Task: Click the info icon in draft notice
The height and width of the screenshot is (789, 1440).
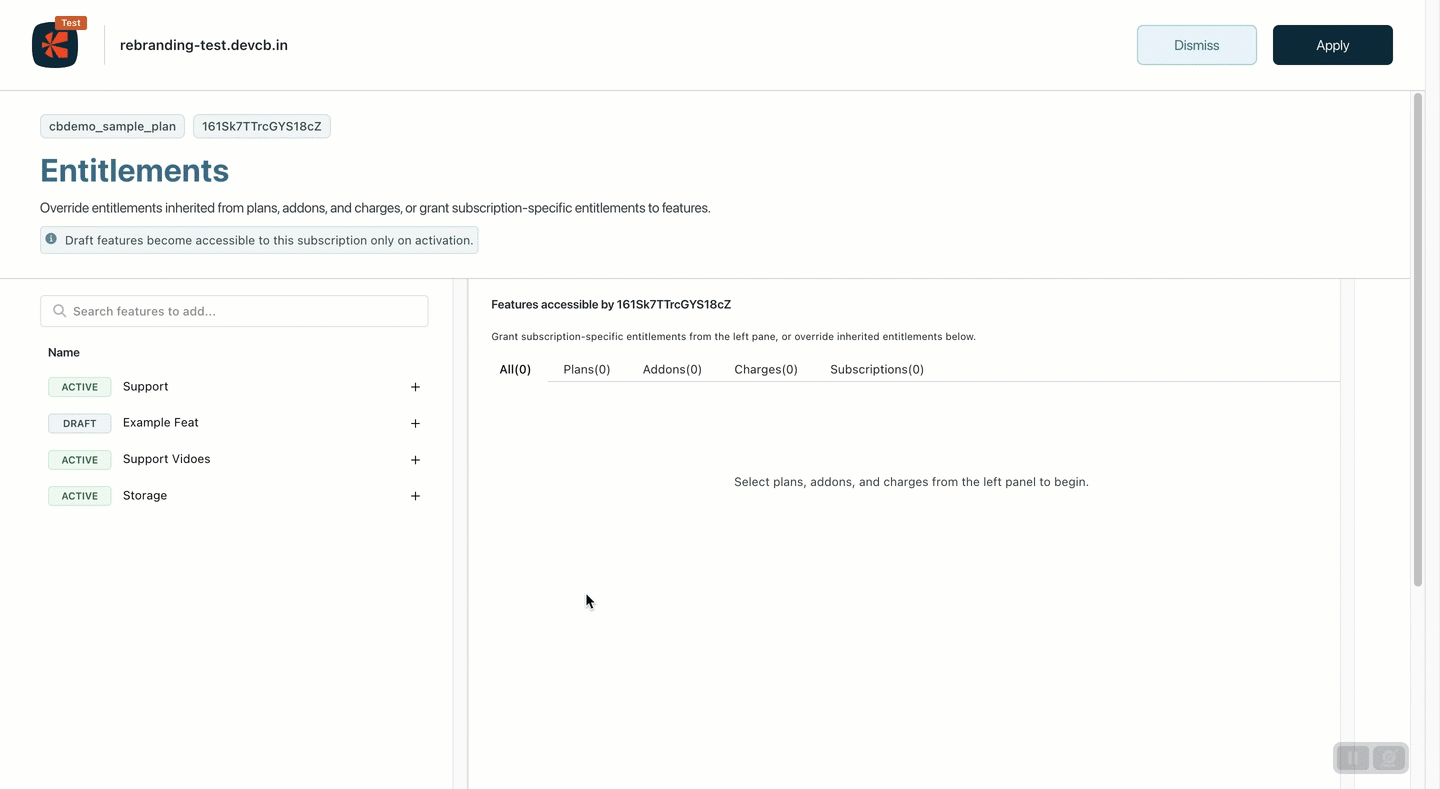Action: coord(51,240)
